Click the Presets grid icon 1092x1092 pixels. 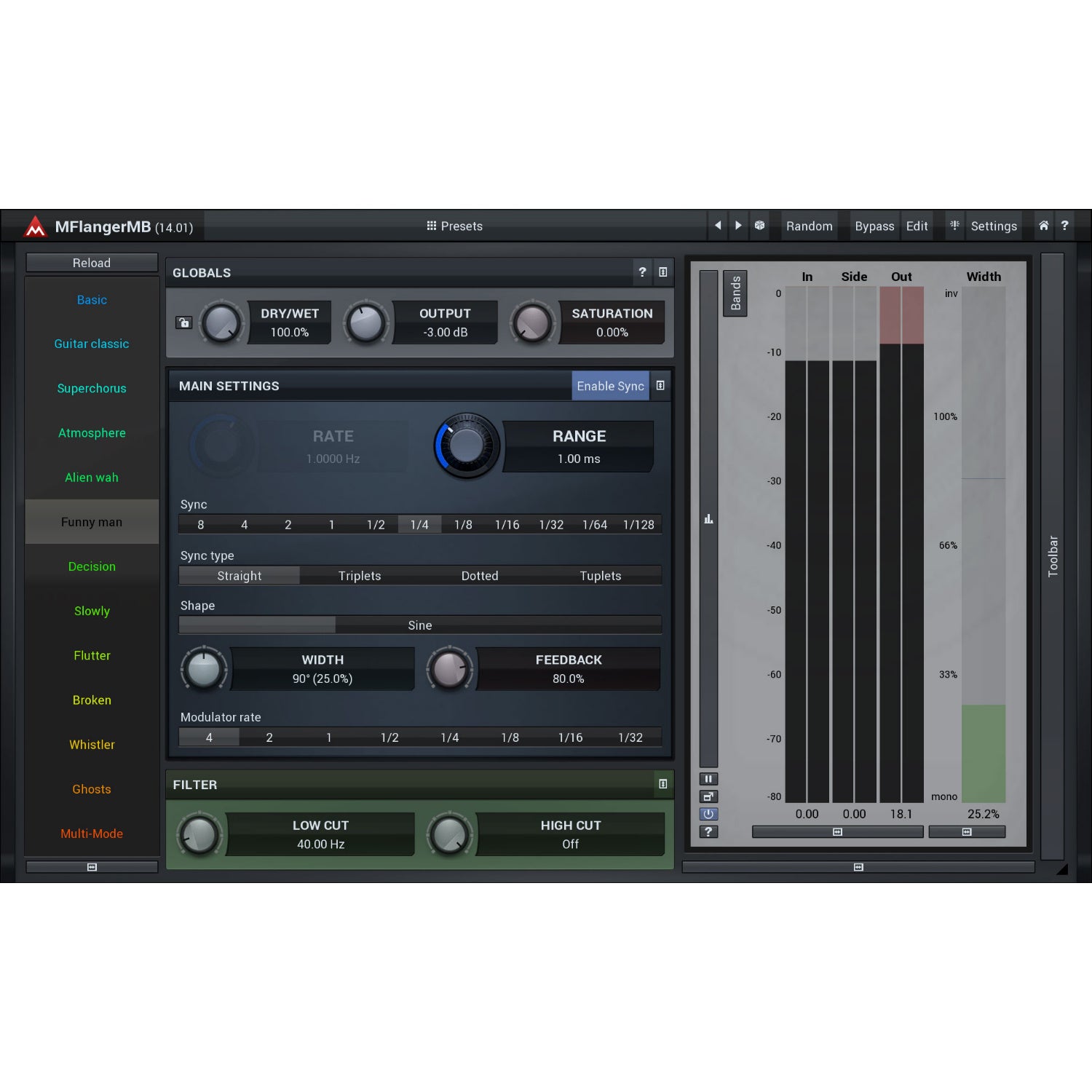432,226
